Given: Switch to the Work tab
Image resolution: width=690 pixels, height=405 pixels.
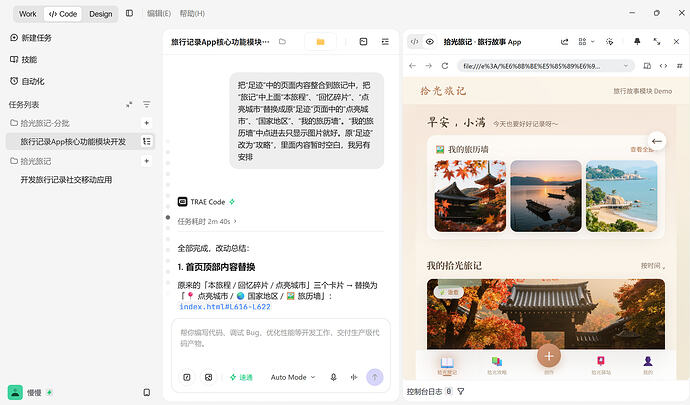Looking at the screenshot, I should click(x=28, y=14).
